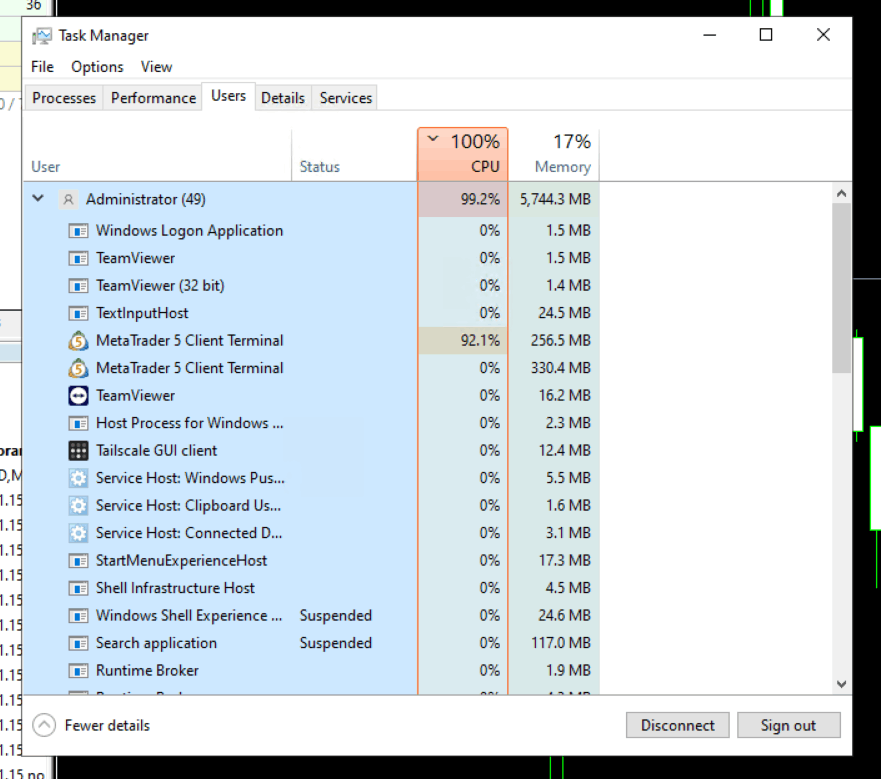881x779 pixels.
Task: Click the Search application icon
Action: (x=78, y=644)
